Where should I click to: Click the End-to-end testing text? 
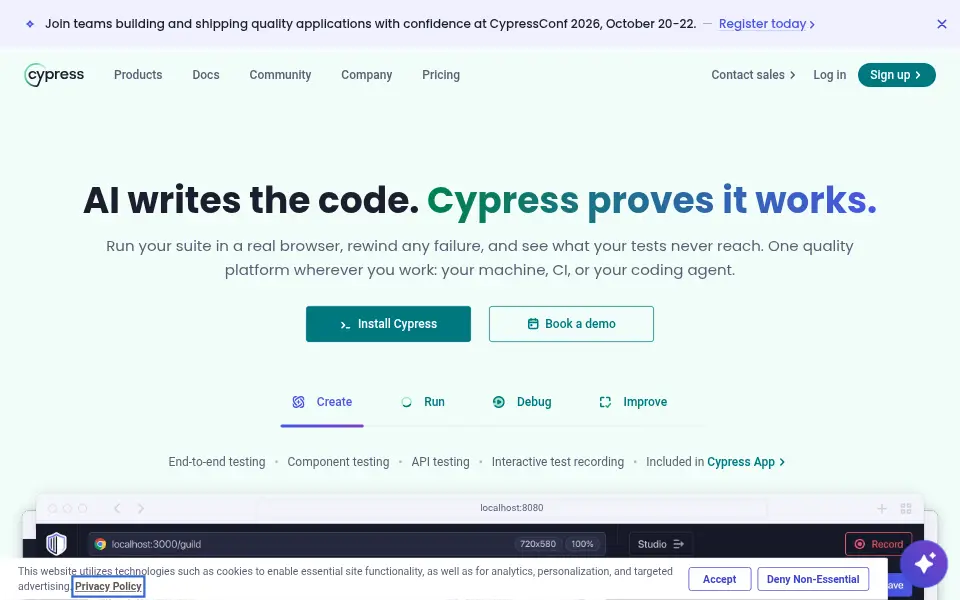coord(217,462)
